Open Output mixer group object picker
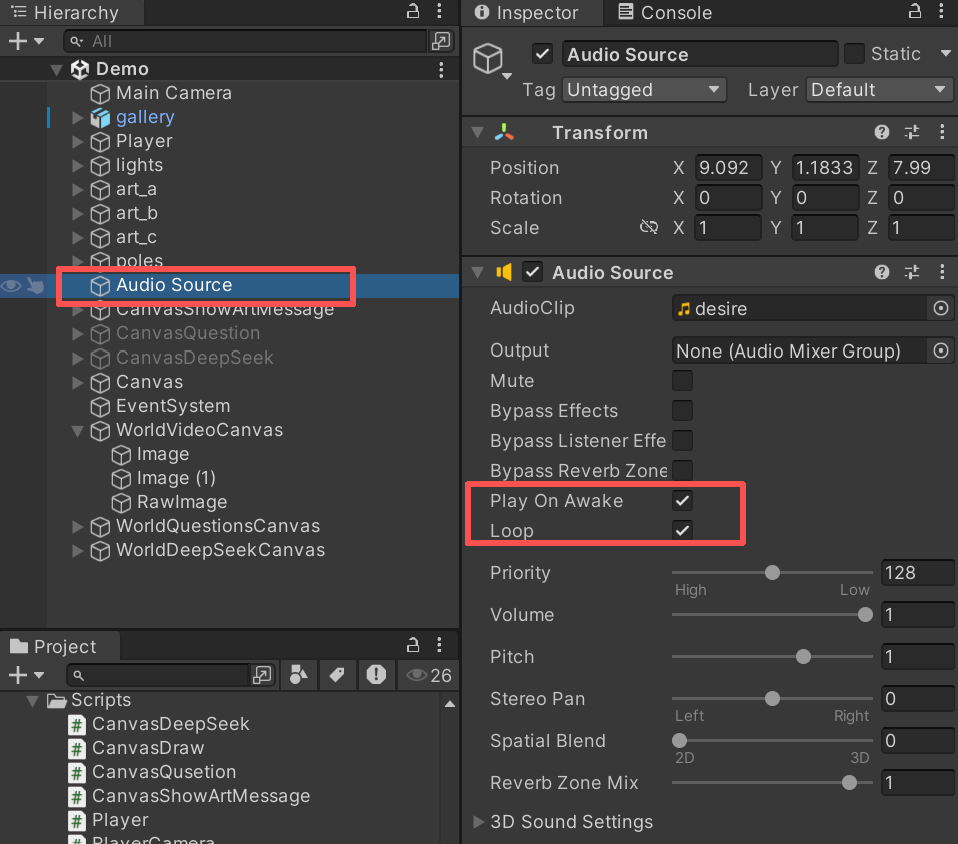 coord(941,350)
